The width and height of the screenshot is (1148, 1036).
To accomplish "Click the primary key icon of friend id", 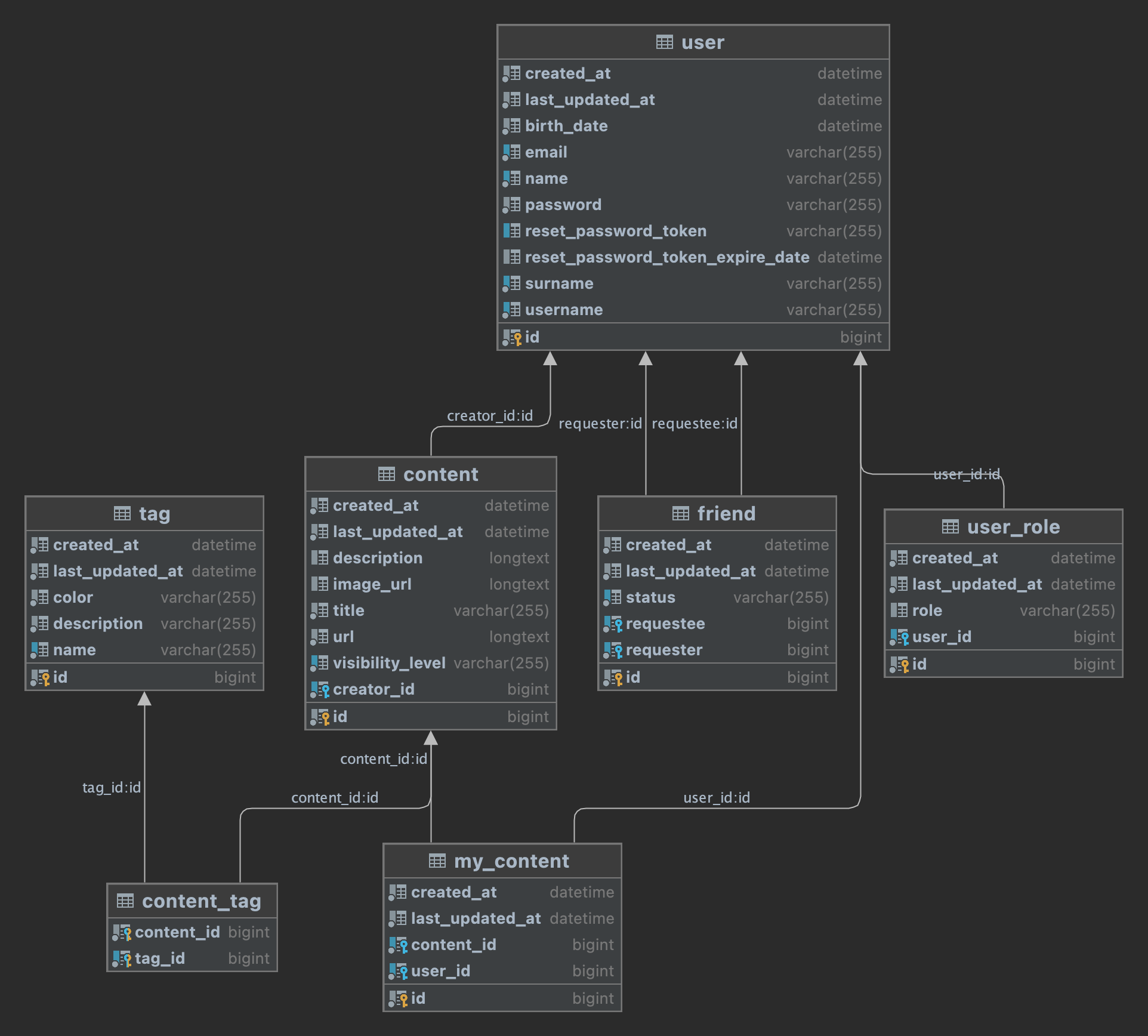I will 613,678.
